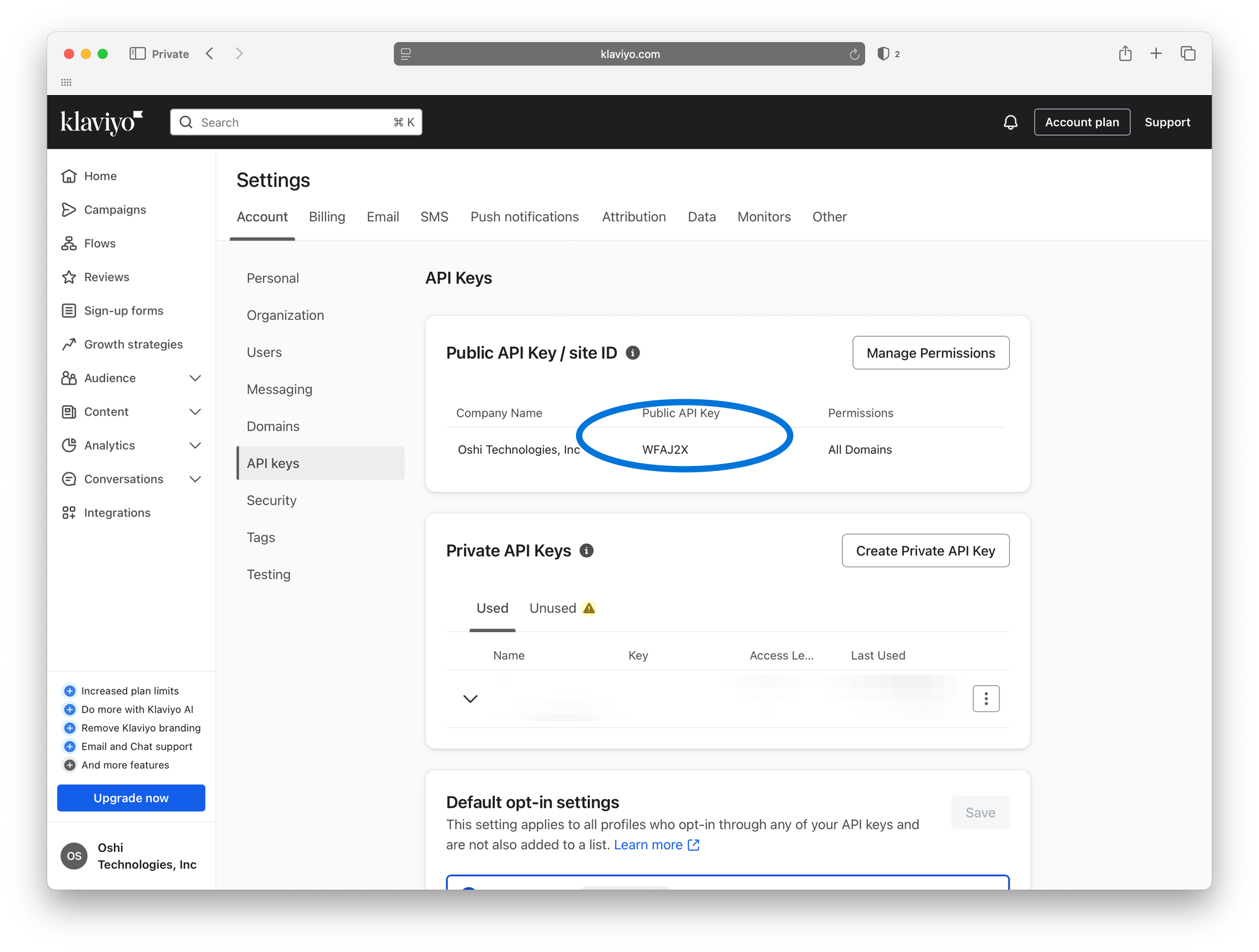Viewport: 1259px width, 952px height.
Task: Open the Email settings tab
Action: click(383, 217)
